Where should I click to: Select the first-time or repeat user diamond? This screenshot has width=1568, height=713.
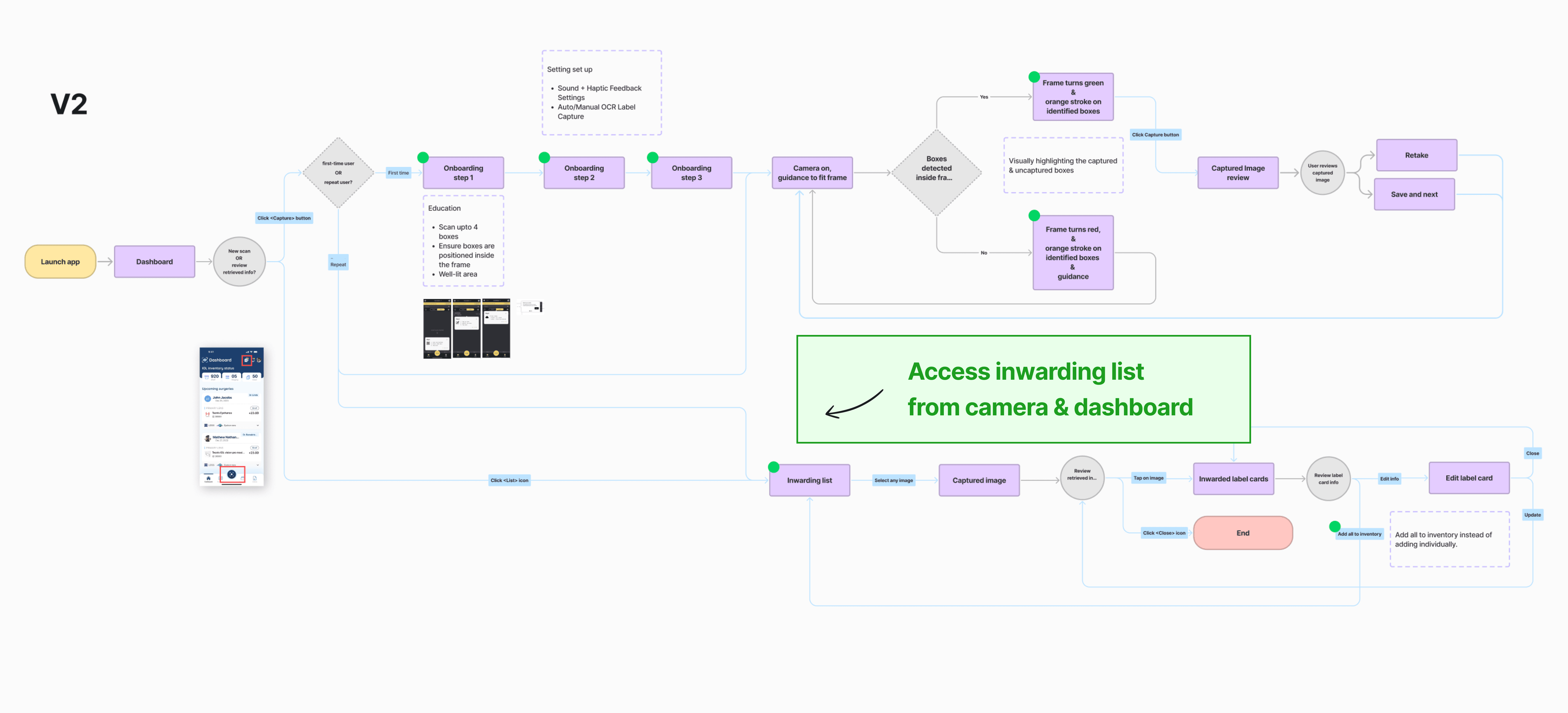tap(338, 173)
